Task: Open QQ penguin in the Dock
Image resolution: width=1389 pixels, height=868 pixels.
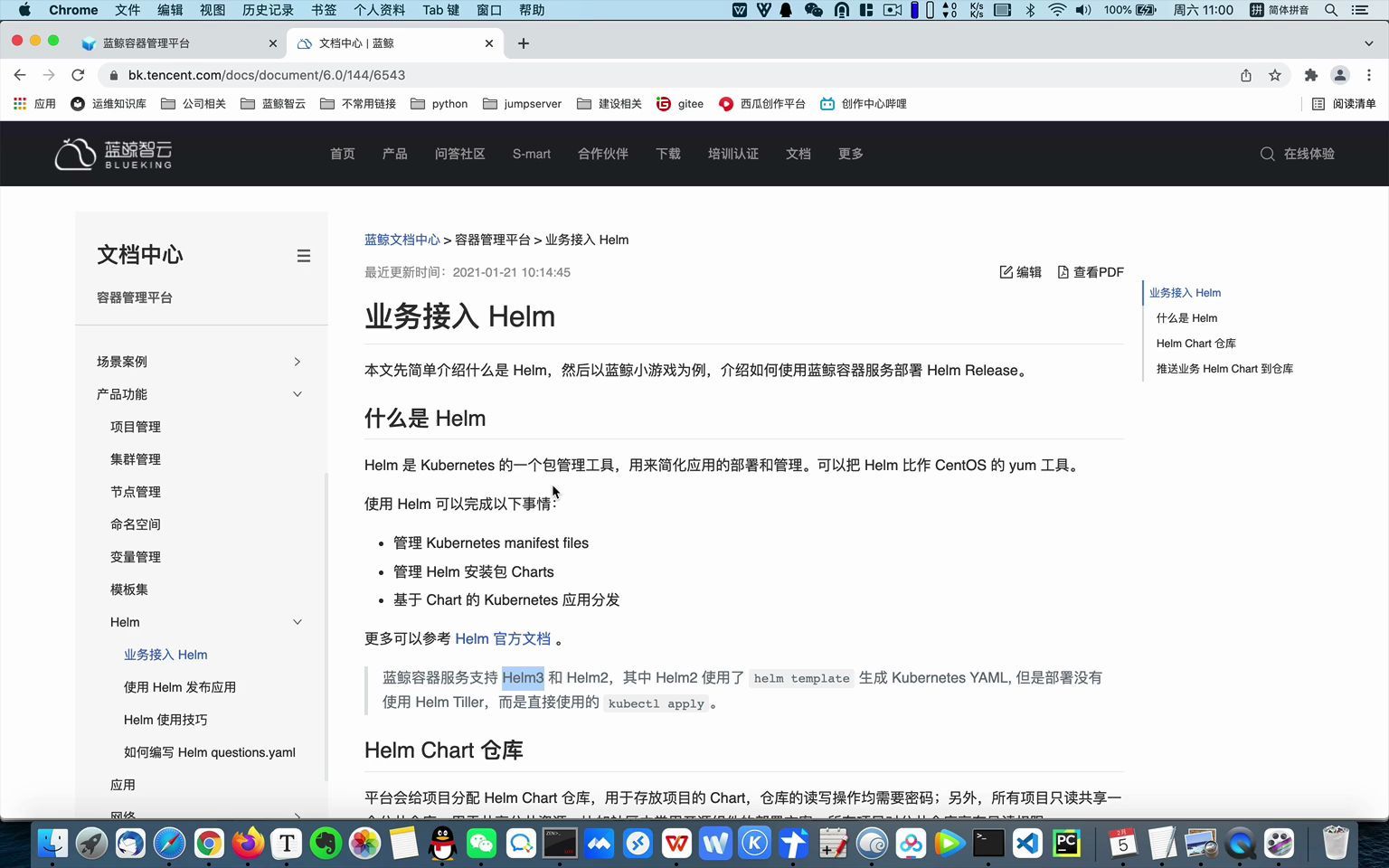Action: [443, 844]
